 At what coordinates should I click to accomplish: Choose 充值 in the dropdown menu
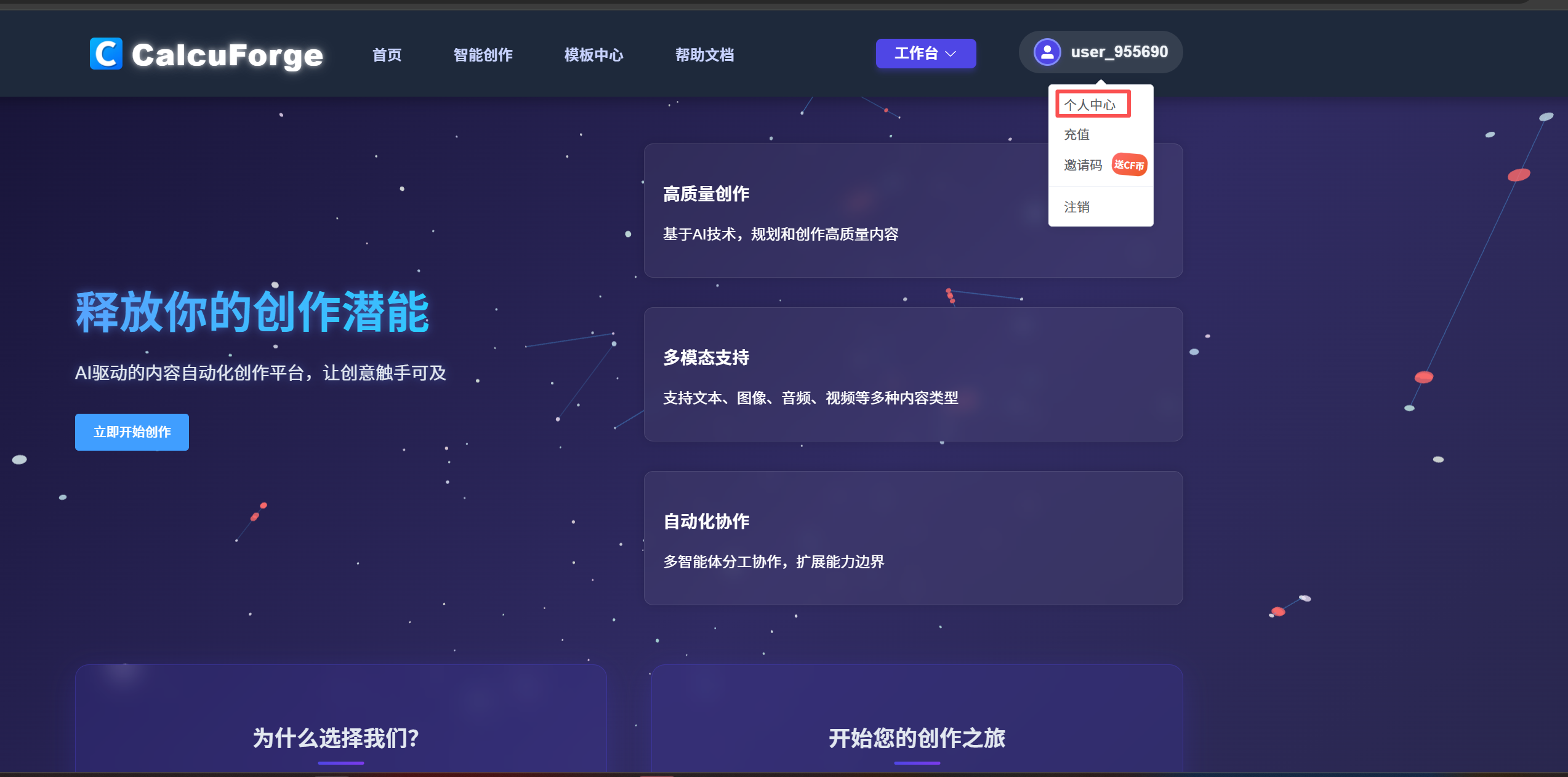click(x=1077, y=134)
